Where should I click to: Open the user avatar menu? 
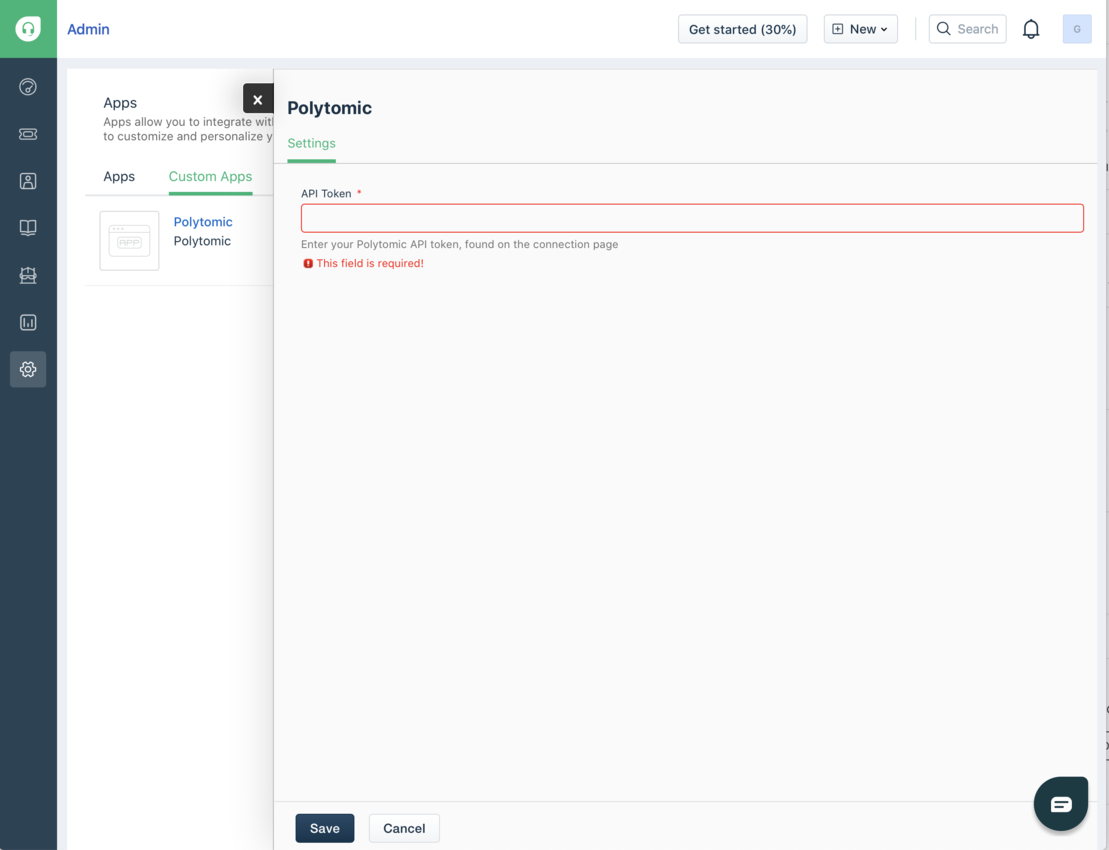[1077, 29]
